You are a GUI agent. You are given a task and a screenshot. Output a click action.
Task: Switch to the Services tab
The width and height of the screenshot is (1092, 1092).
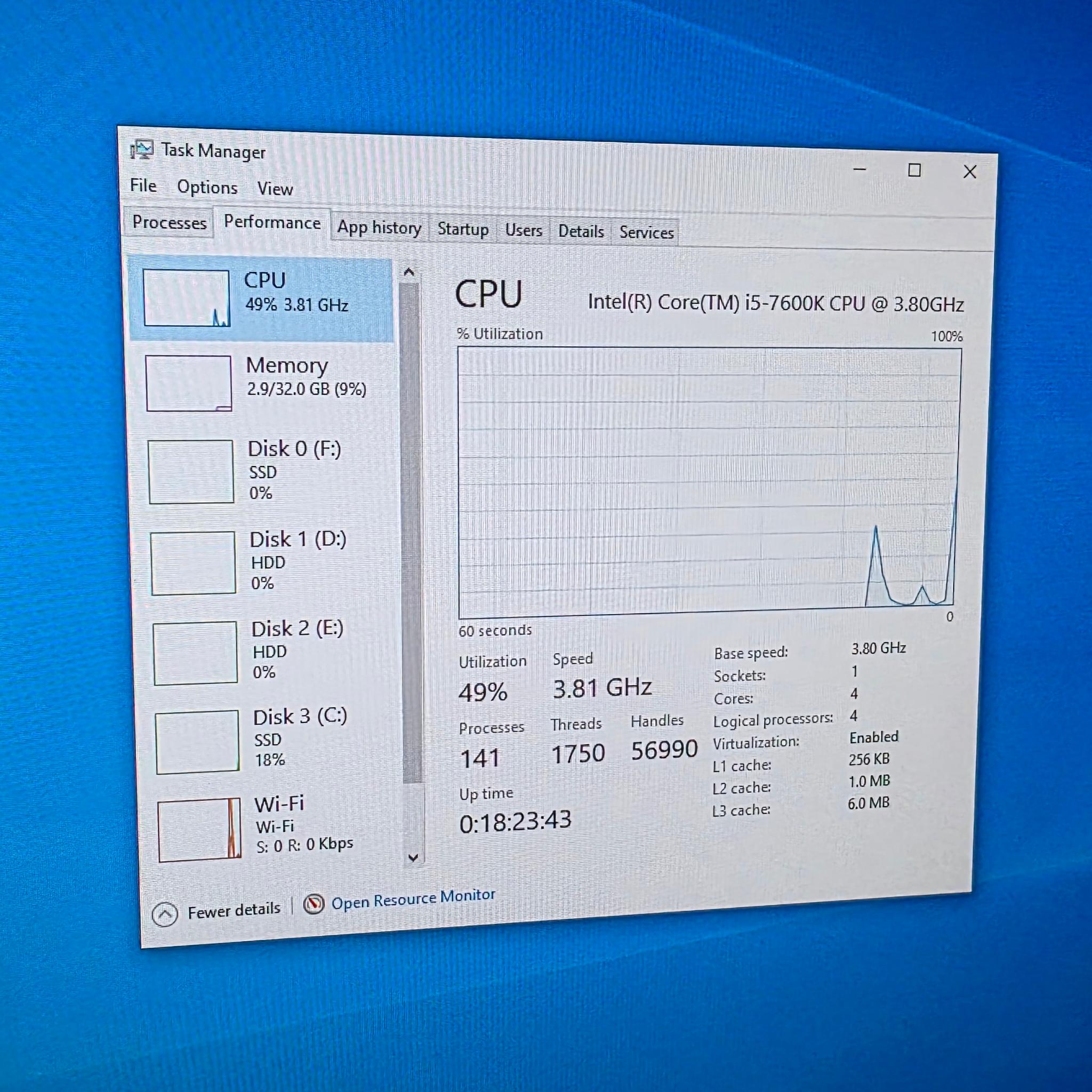coord(646,233)
